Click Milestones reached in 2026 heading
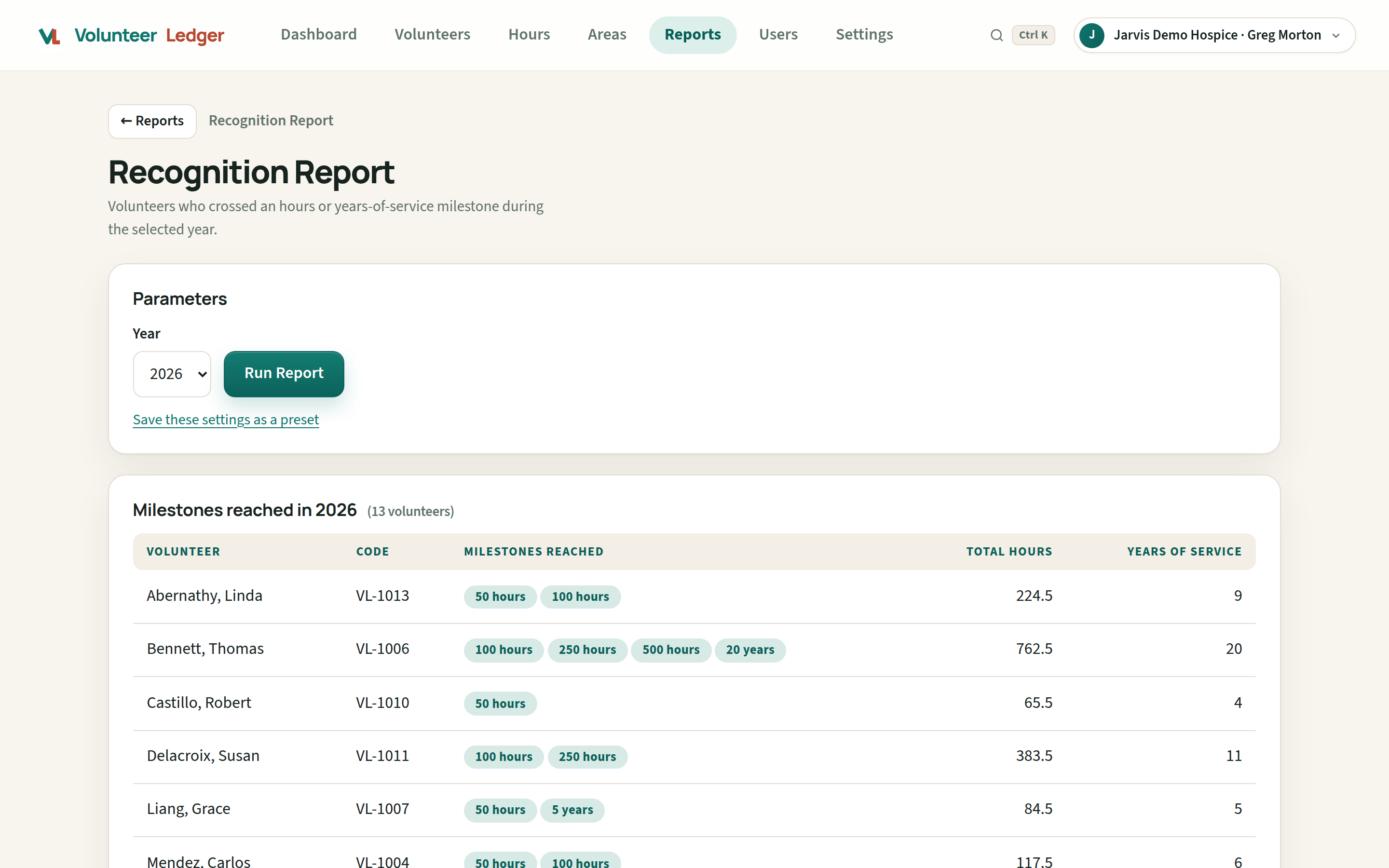 coord(245,510)
